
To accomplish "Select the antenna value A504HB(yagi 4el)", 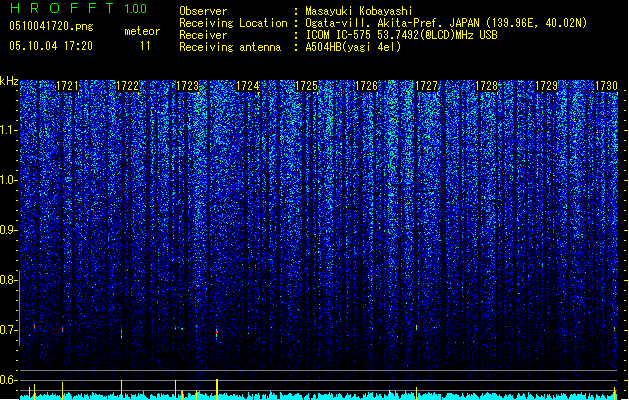I will (353, 47).
